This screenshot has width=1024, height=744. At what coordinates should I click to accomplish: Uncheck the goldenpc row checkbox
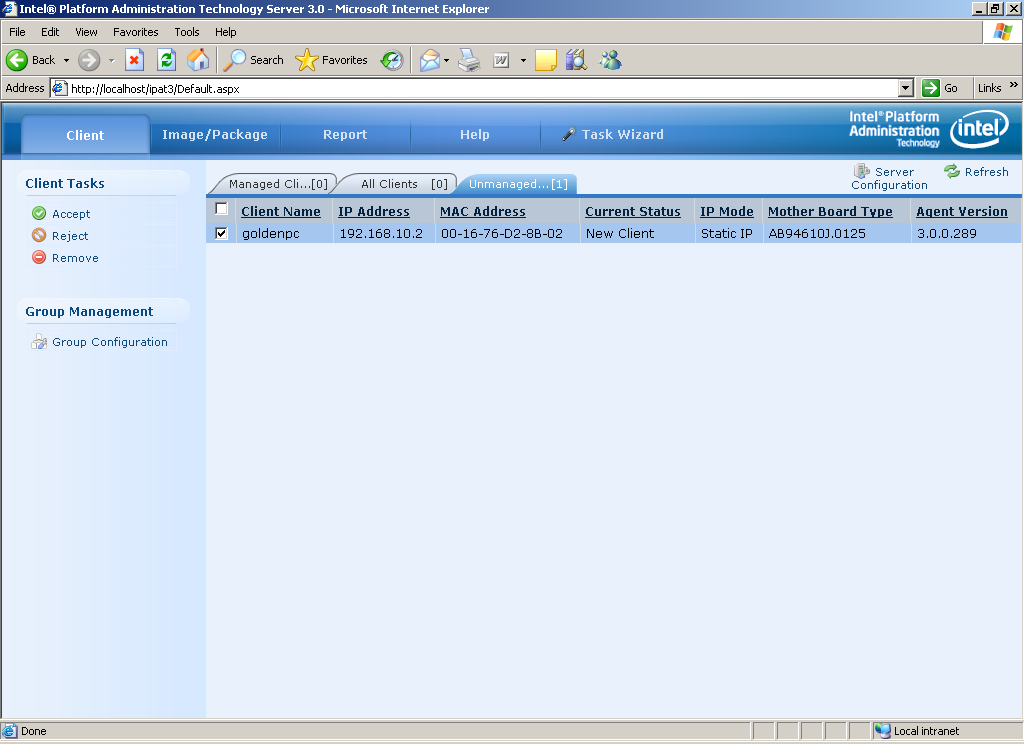[221, 233]
